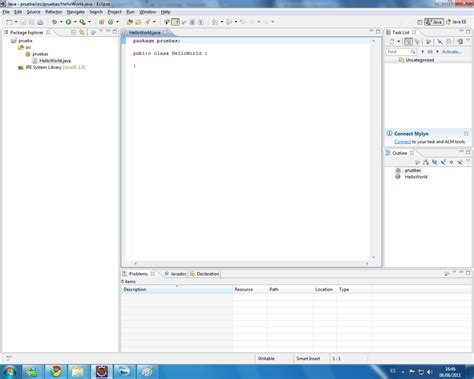Click the Eclipse icon in the taskbar
The height and width of the screenshot is (379, 474).
pyautogui.click(x=101, y=371)
